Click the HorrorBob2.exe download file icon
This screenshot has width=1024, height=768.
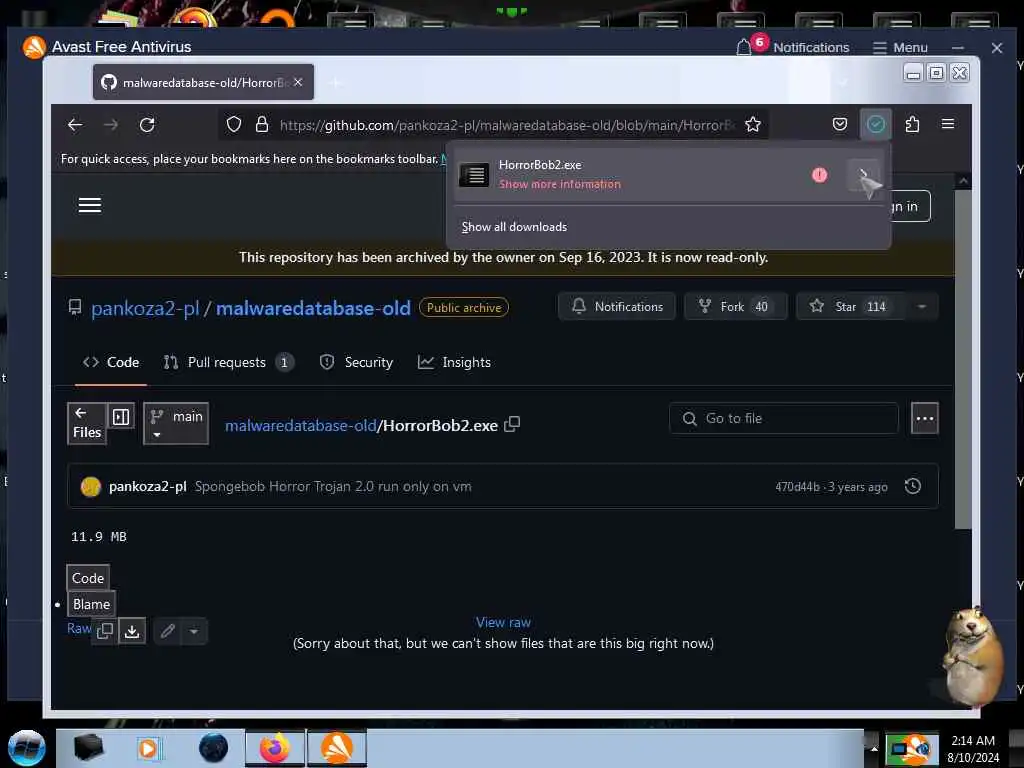(x=474, y=174)
